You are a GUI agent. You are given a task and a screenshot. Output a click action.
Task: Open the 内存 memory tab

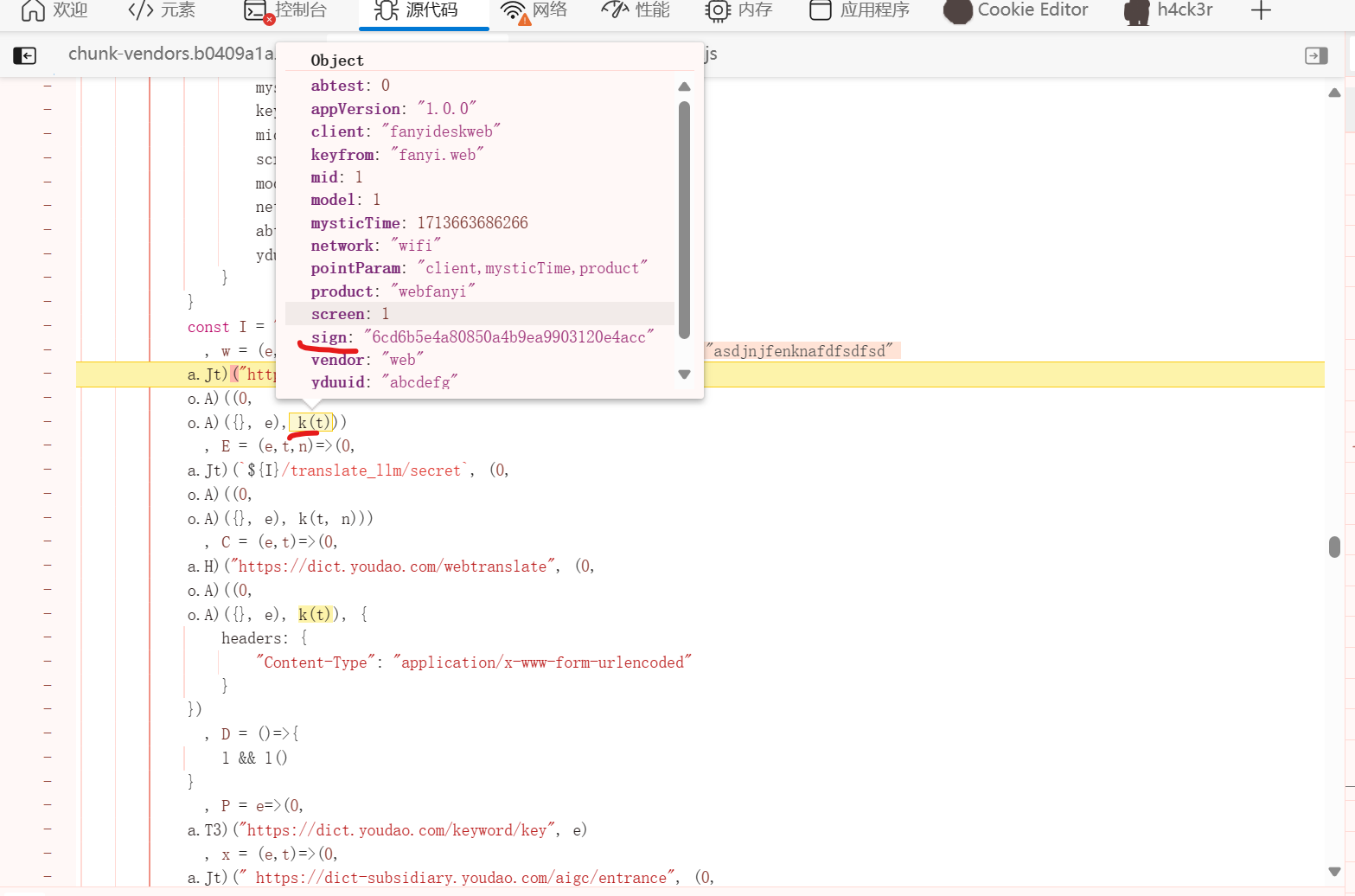pyautogui.click(x=739, y=10)
